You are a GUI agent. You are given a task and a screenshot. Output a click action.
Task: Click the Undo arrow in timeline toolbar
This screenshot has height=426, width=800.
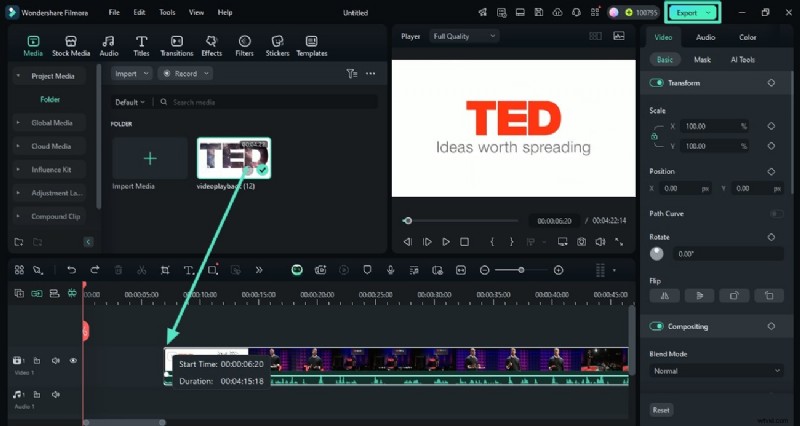pos(71,270)
